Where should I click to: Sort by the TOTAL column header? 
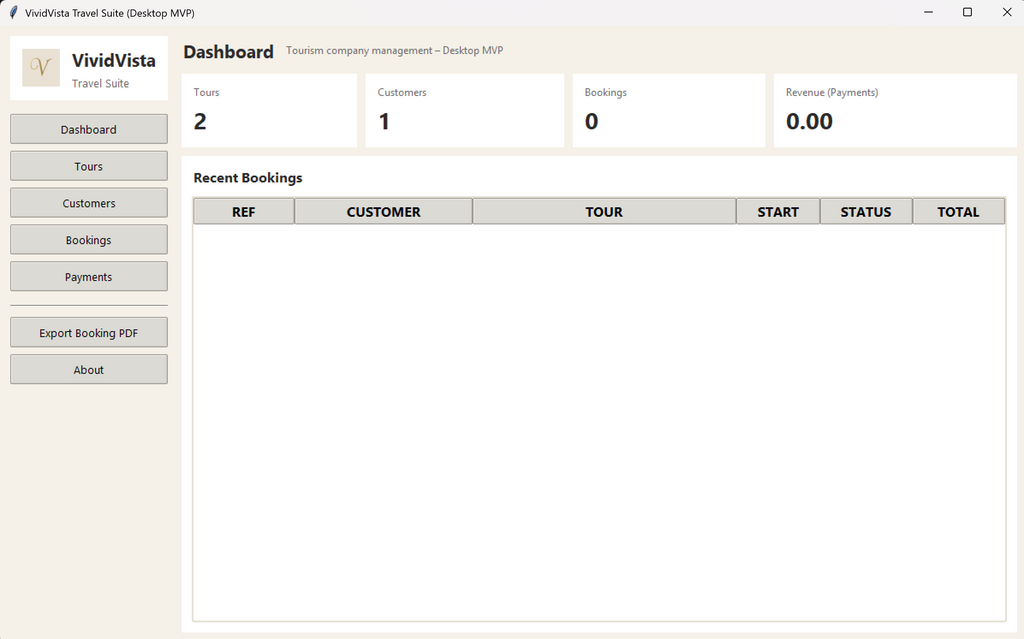coord(958,212)
